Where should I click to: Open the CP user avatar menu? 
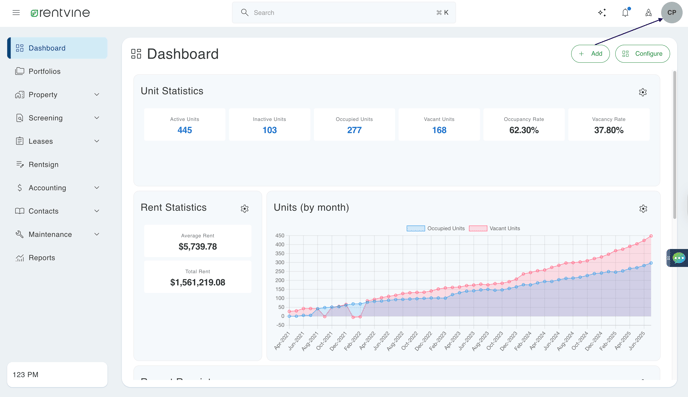[x=672, y=13]
